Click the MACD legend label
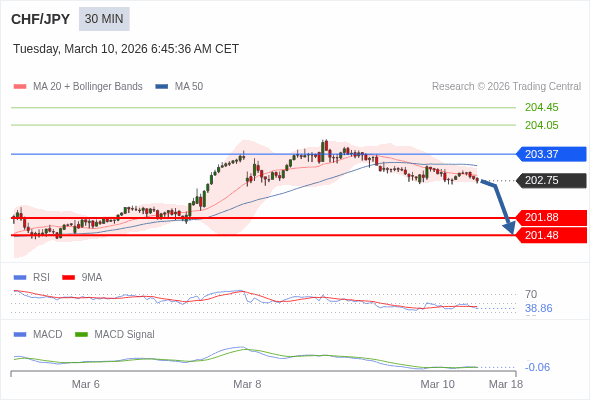 coord(48,335)
